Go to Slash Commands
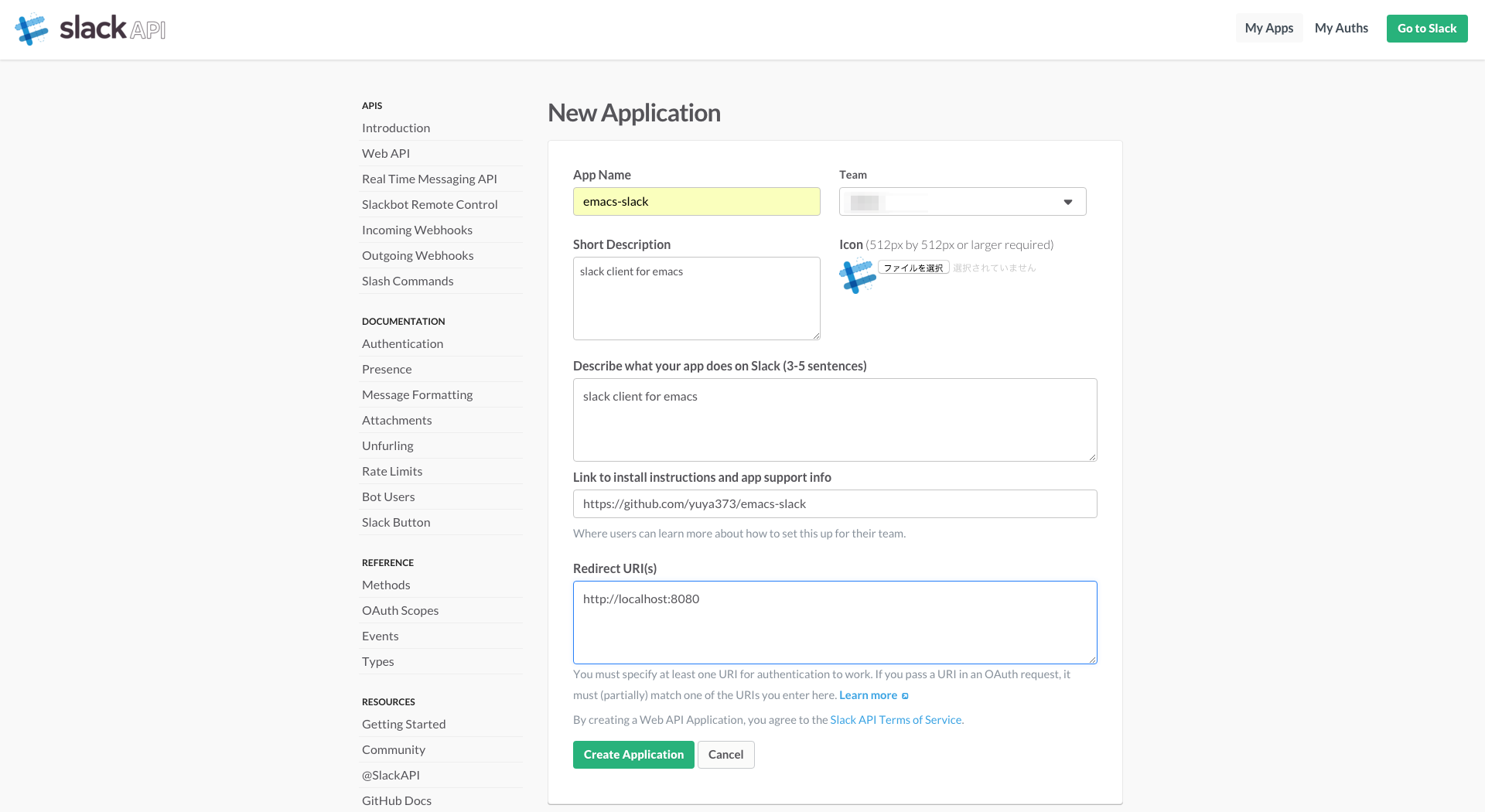 [x=408, y=281]
